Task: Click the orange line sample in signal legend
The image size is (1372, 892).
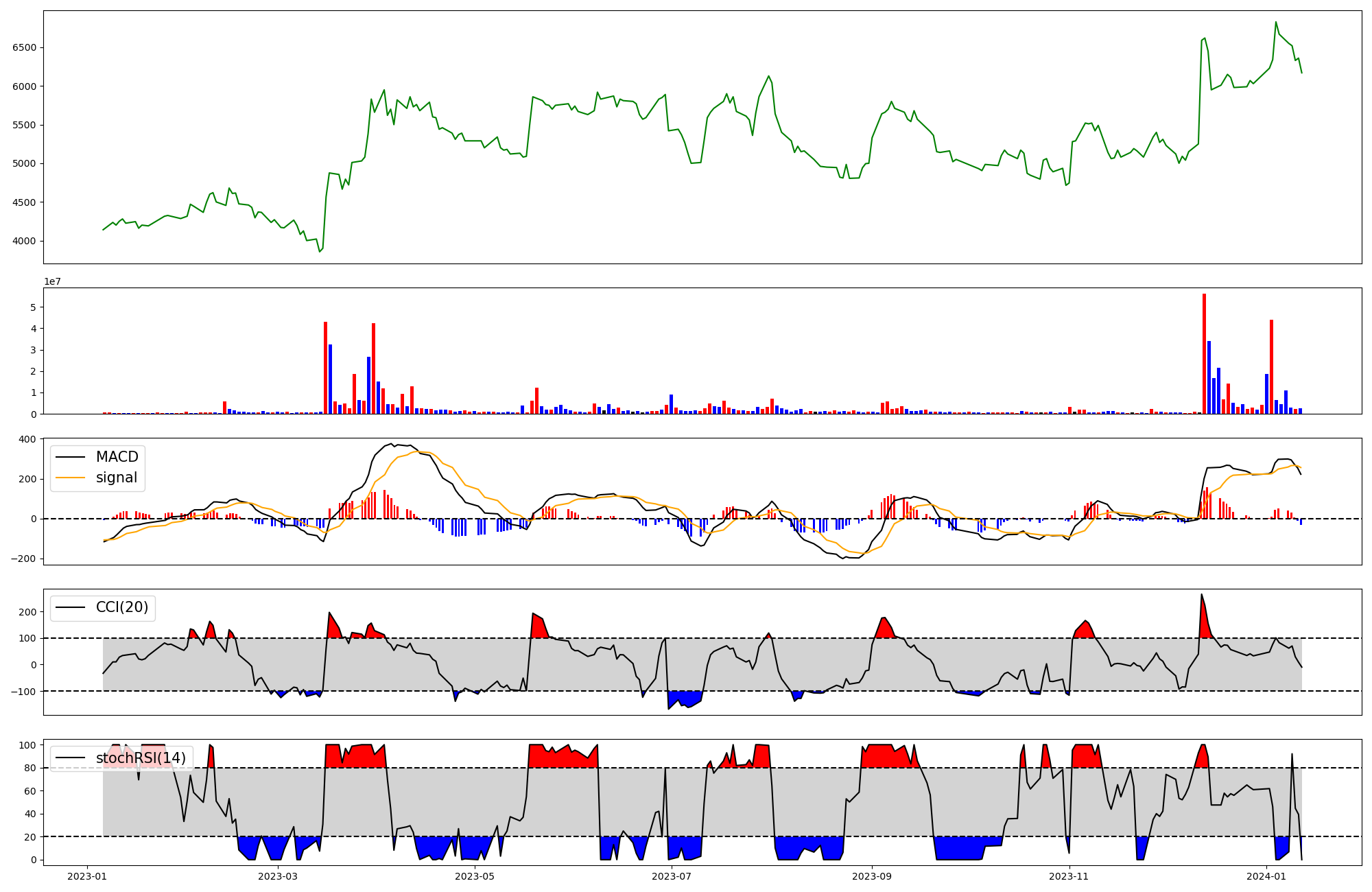Action: pyautogui.click(x=70, y=478)
